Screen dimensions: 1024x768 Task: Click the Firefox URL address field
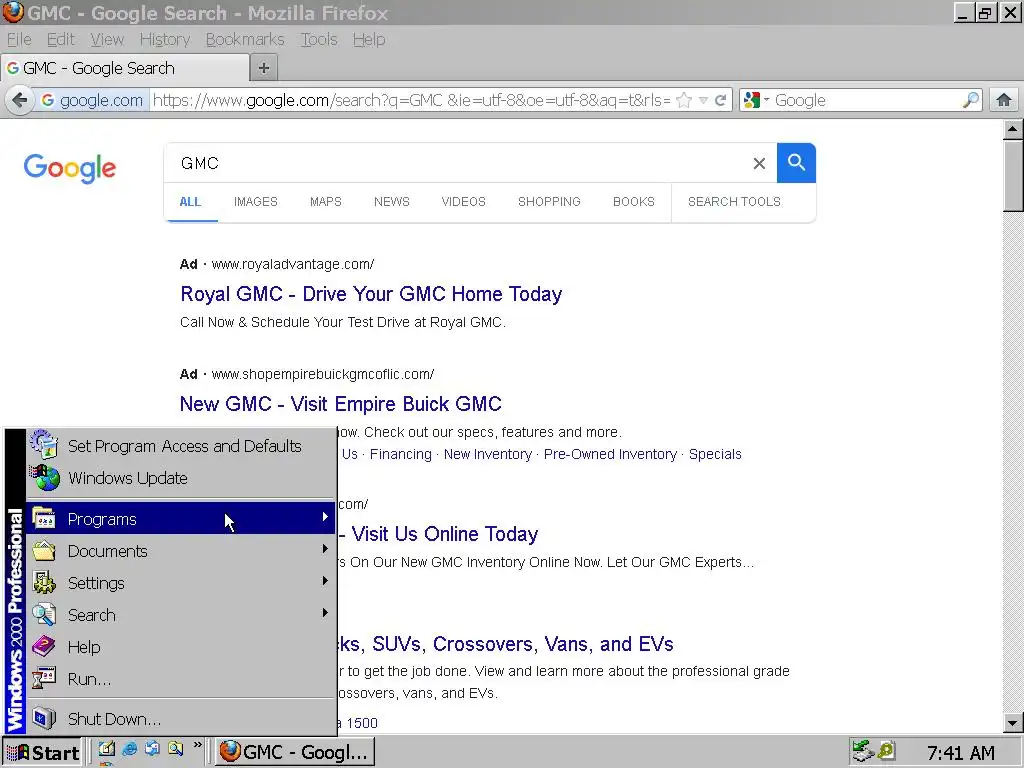click(x=411, y=101)
